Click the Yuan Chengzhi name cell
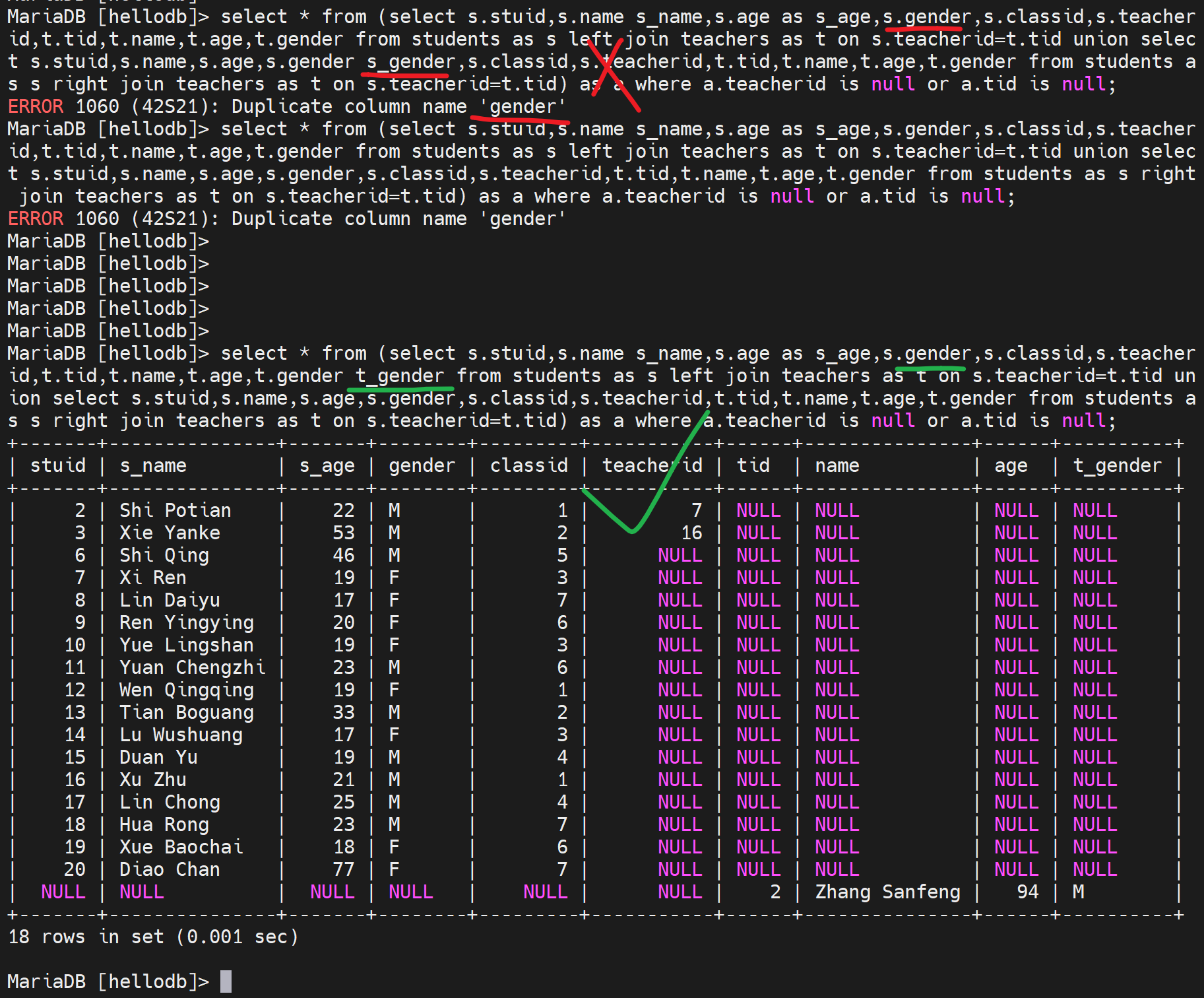Image resolution: width=1204 pixels, height=998 pixels. tap(192, 667)
